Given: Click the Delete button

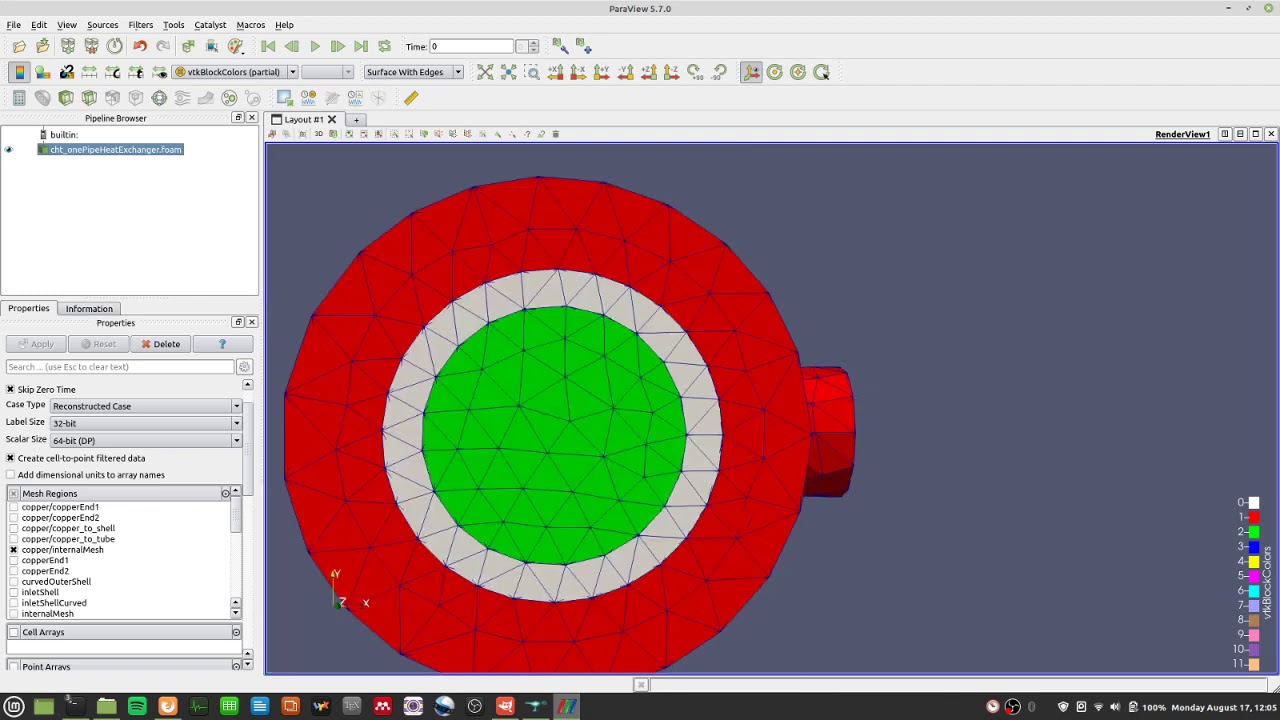Looking at the screenshot, I should tap(160, 344).
